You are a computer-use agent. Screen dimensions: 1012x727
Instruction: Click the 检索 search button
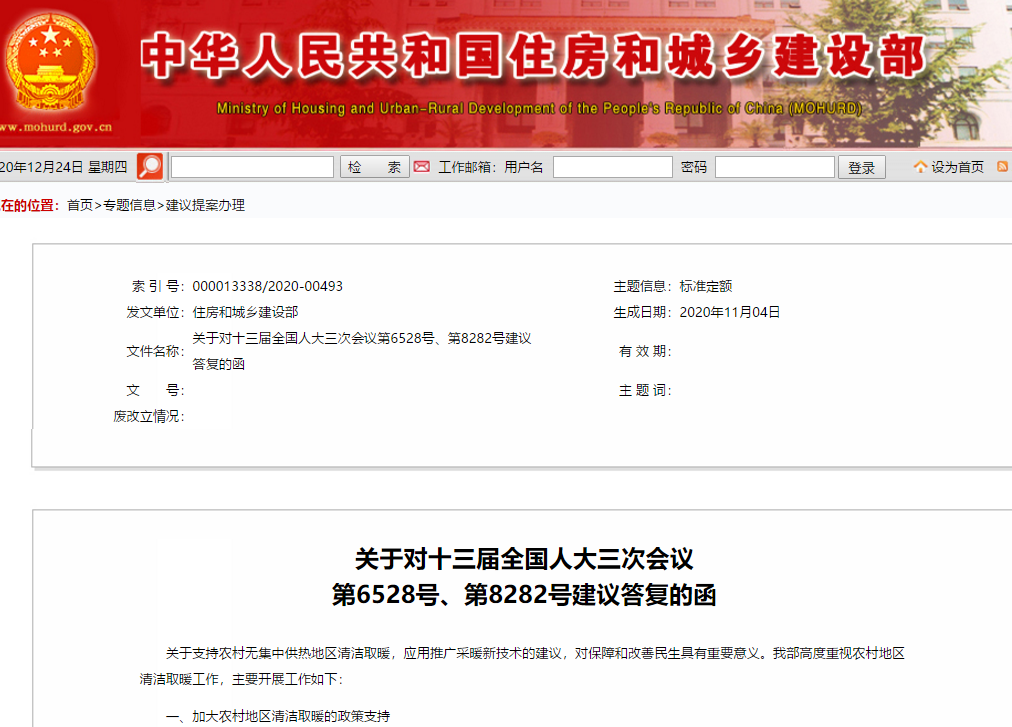tap(374, 167)
